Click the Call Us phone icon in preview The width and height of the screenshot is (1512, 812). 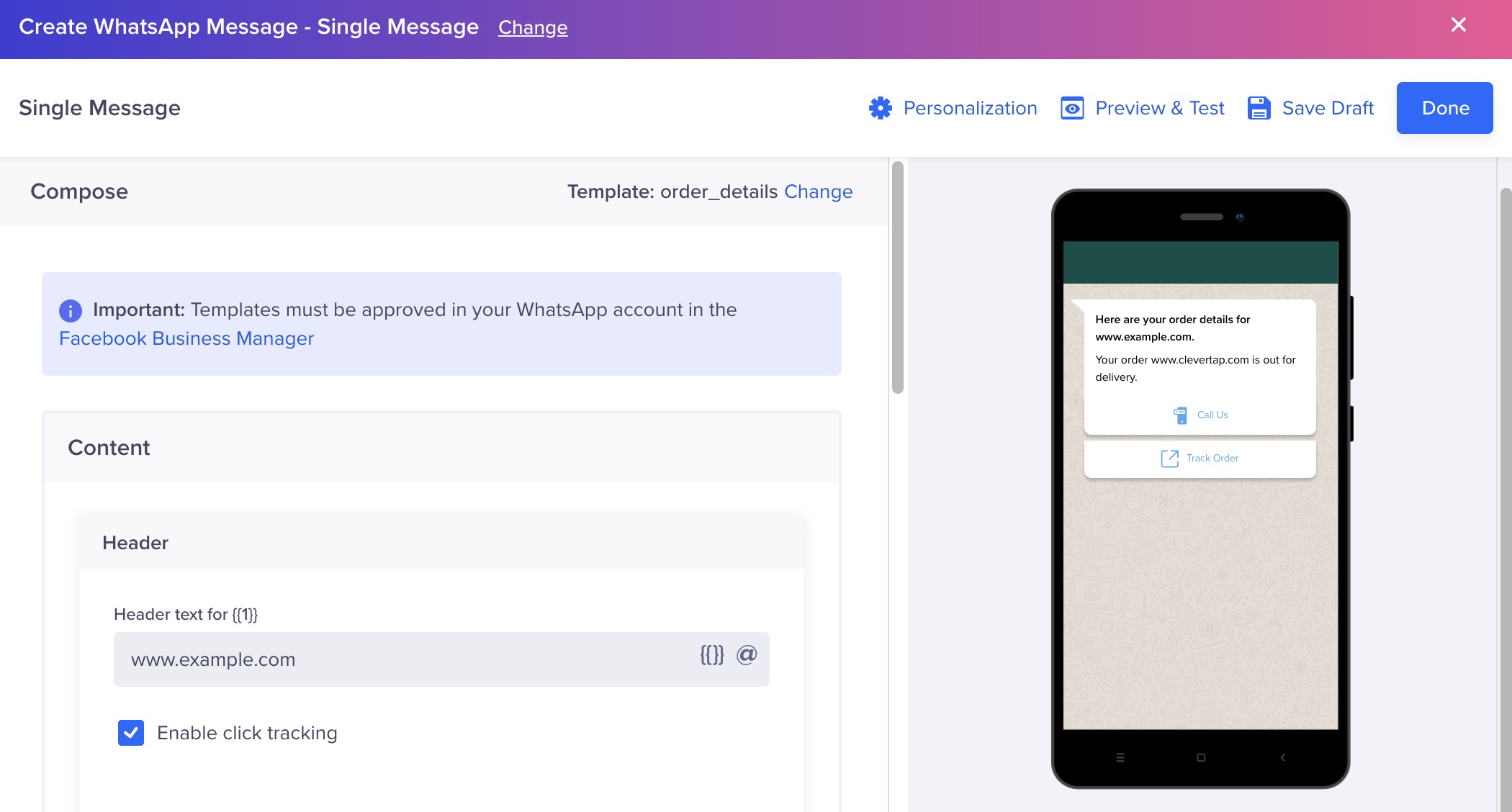tap(1181, 415)
